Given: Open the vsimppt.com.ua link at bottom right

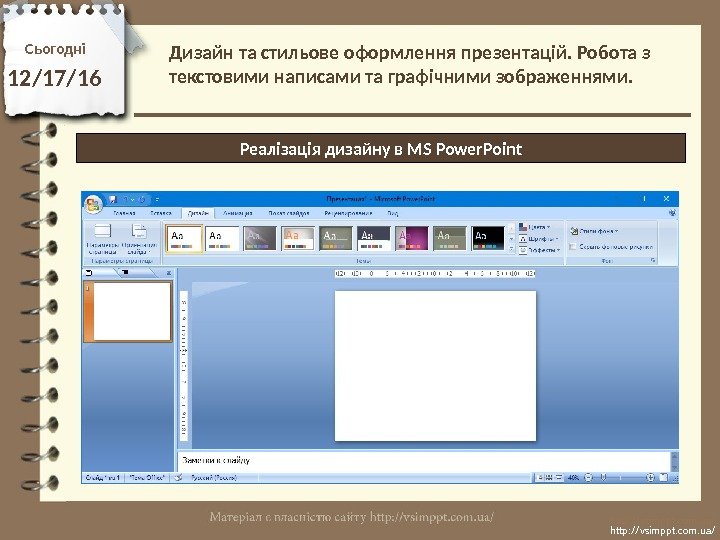Looking at the screenshot, I should [661, 531].
